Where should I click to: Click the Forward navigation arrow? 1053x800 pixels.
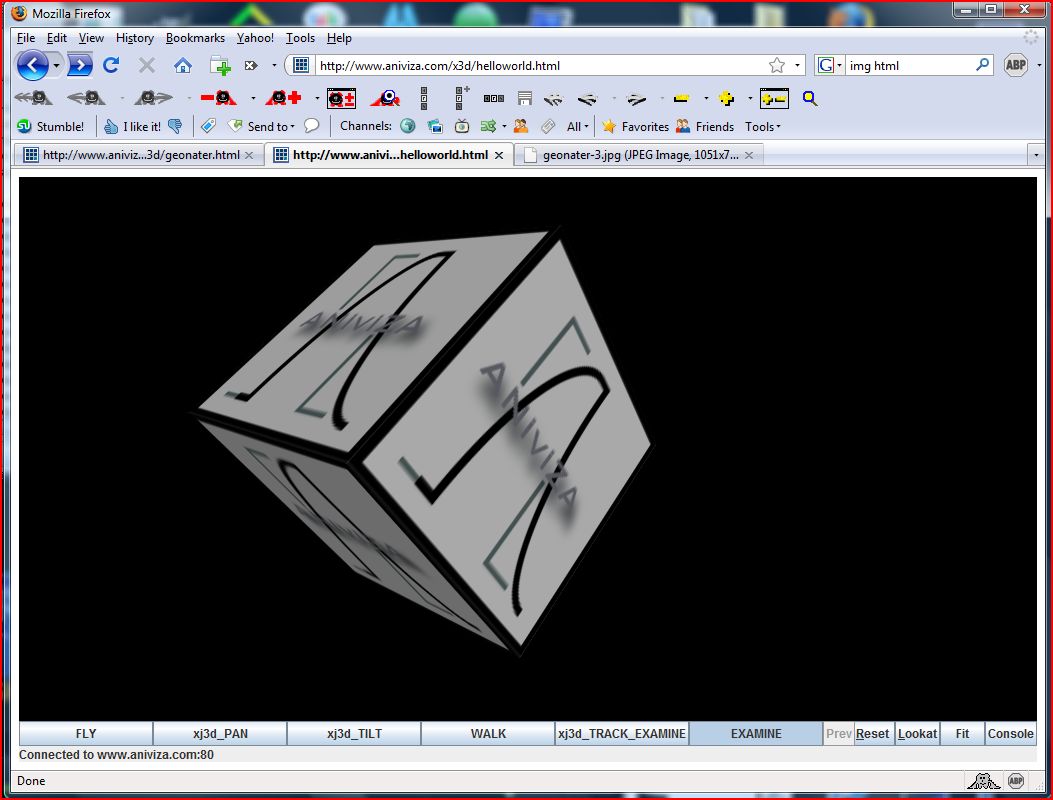(79, 65)
